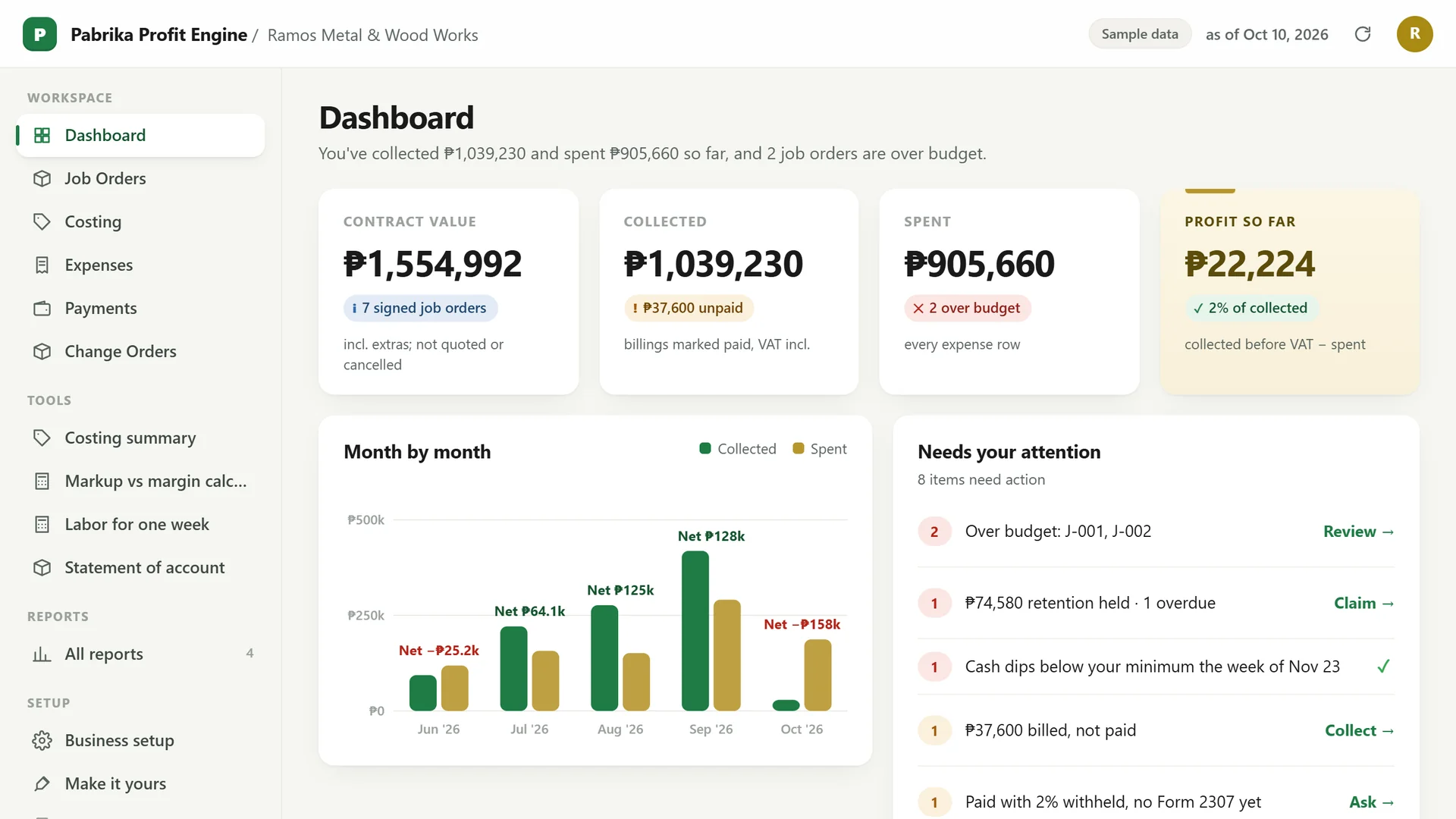Click the Sample data badge
The image size is (1456, 819).
point(1139,34)
